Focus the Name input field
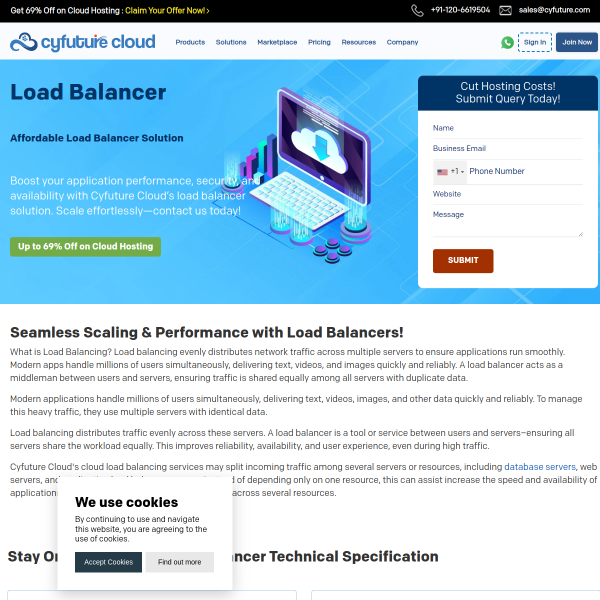This screenshot has height=600, width=600. point(507,128)
